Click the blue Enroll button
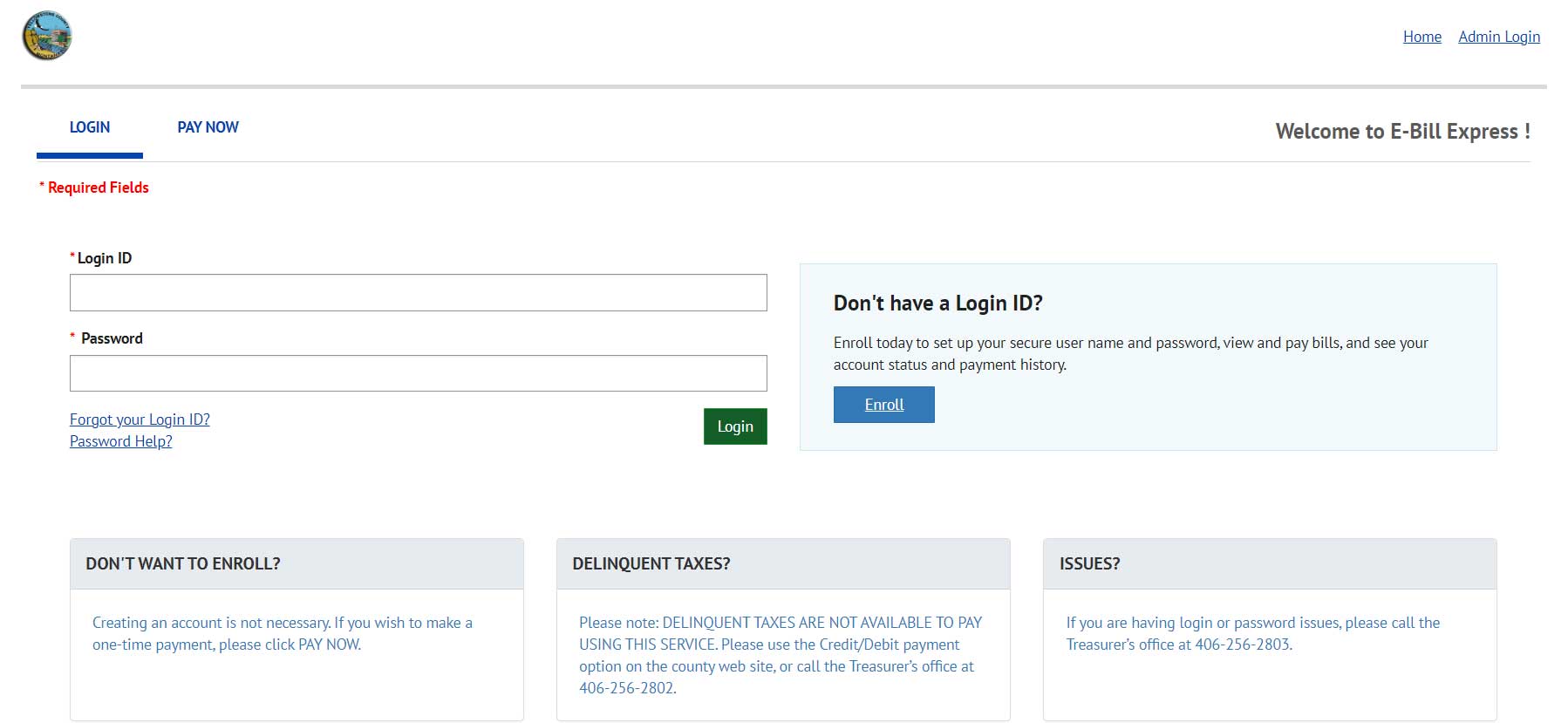 click(x=883, y=405)
